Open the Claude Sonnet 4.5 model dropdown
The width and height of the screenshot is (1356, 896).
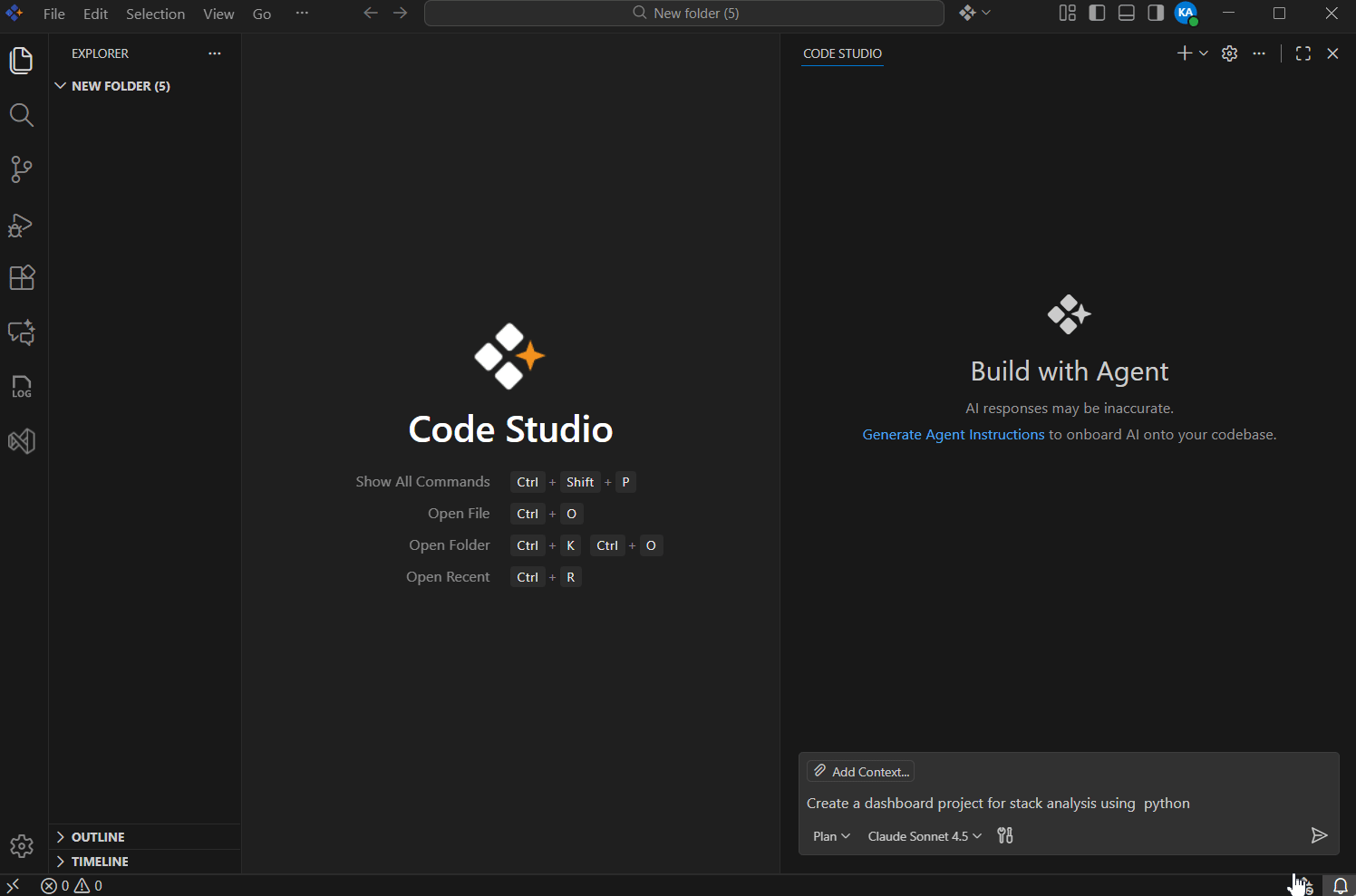(923, 835)
